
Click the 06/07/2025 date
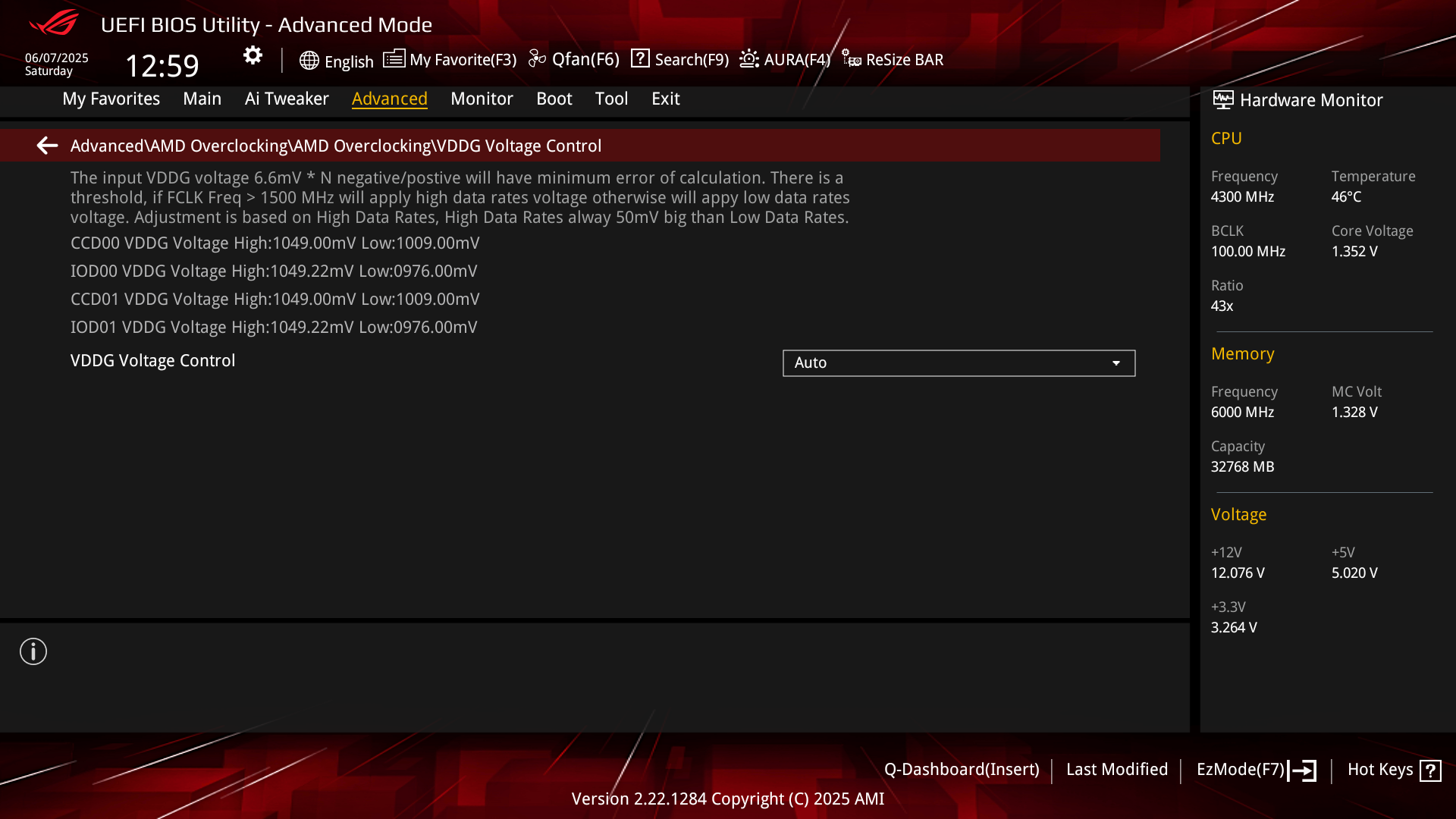[x=57, y=58]
